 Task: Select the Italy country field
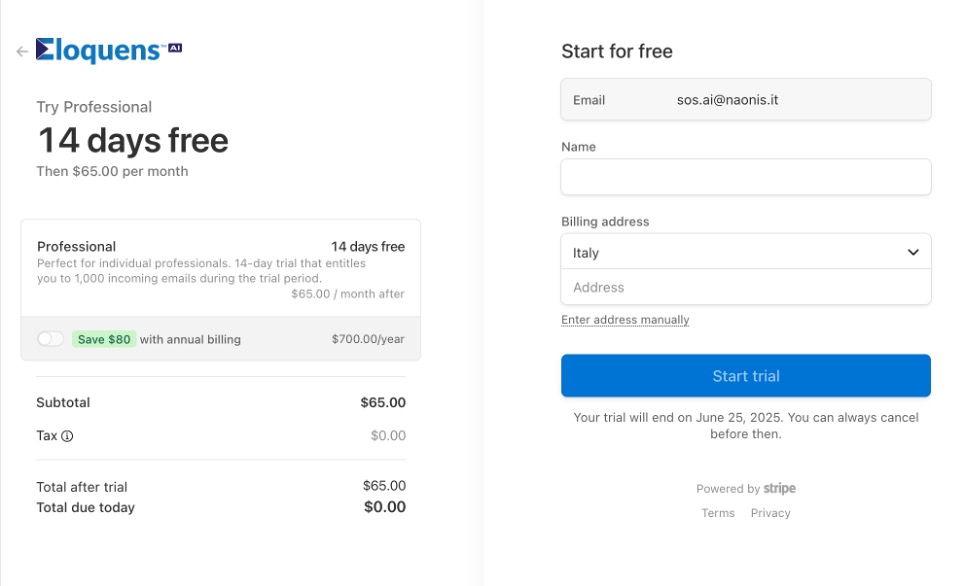pos(746,251)
